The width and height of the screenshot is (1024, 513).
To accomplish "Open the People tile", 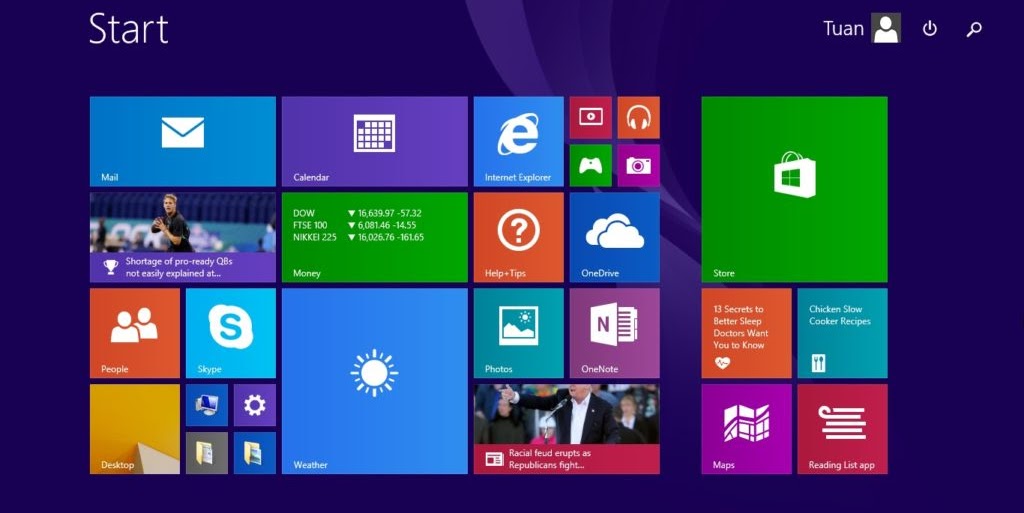I will pos(135,334).
